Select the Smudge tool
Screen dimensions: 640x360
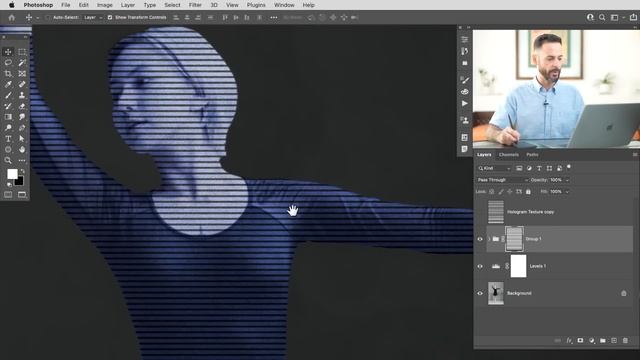point(22,117)
